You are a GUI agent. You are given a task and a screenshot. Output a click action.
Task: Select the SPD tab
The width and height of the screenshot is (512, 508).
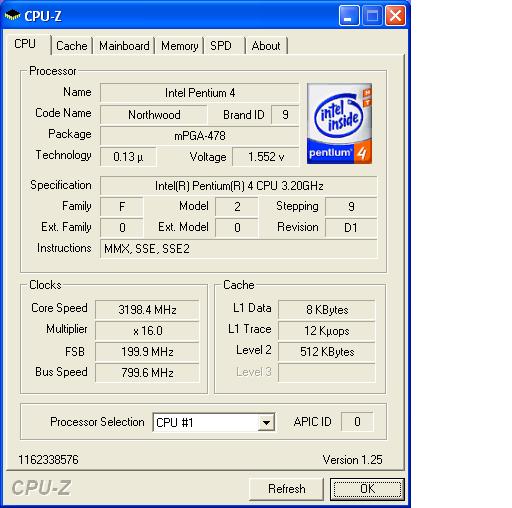click(x=224, y=46)
